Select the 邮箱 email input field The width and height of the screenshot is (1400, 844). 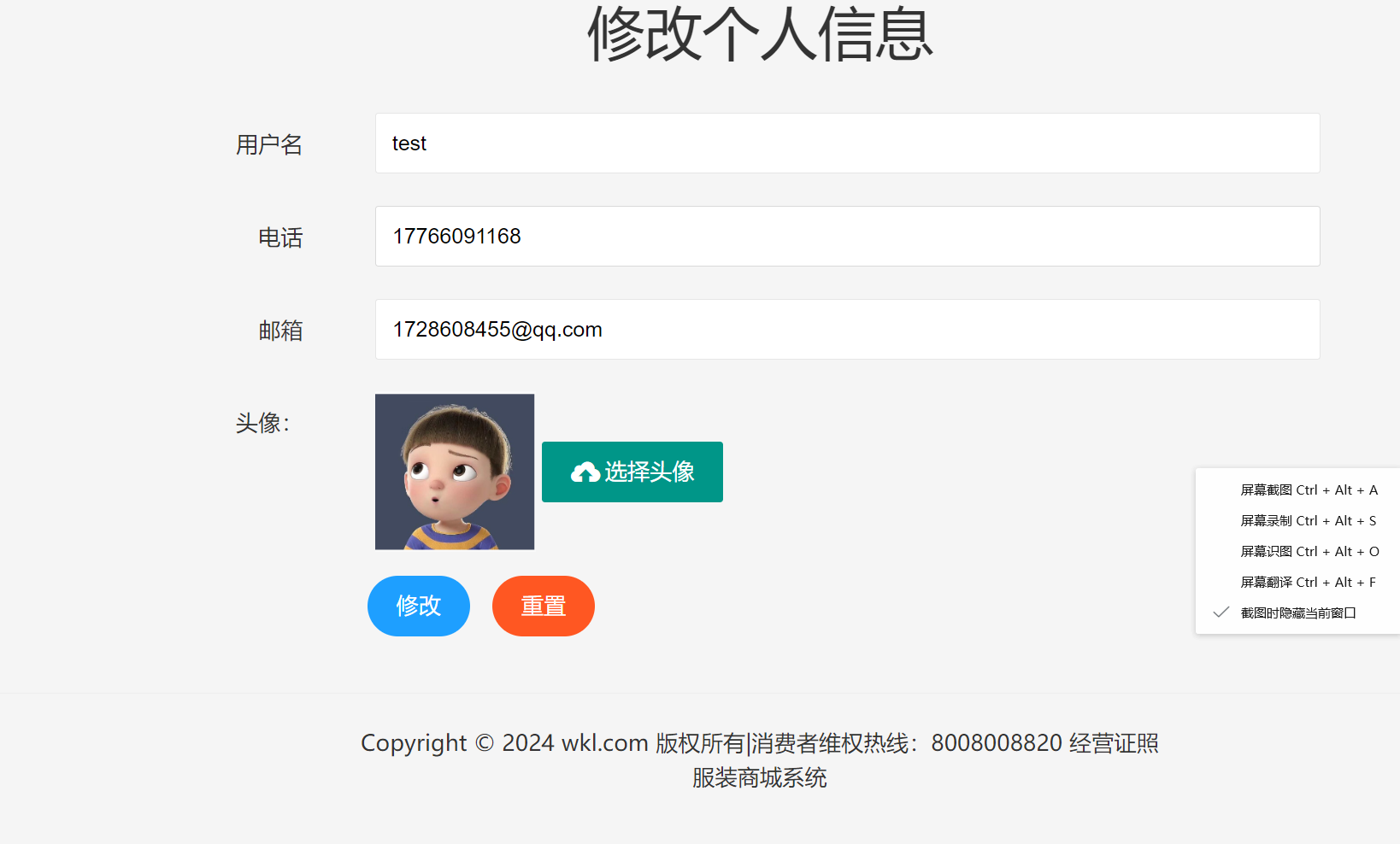(x=846, y=330)
